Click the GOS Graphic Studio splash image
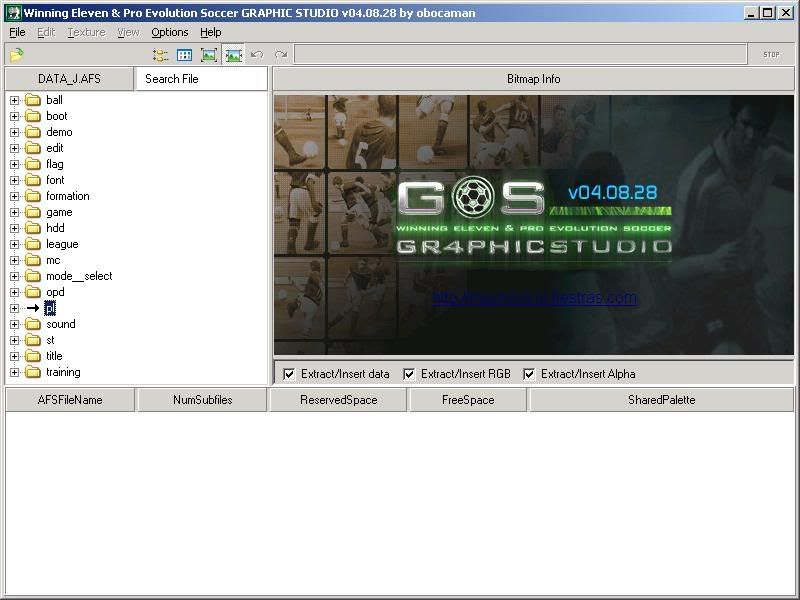The image size is (800, 600). click(x=534, y=224)
